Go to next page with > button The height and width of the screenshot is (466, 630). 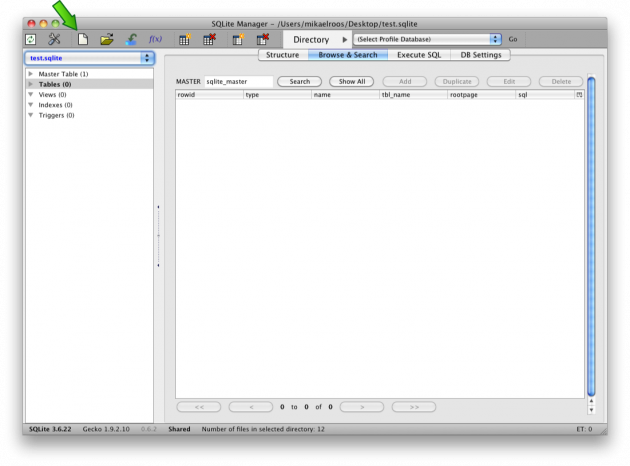(x=362, y=407)
